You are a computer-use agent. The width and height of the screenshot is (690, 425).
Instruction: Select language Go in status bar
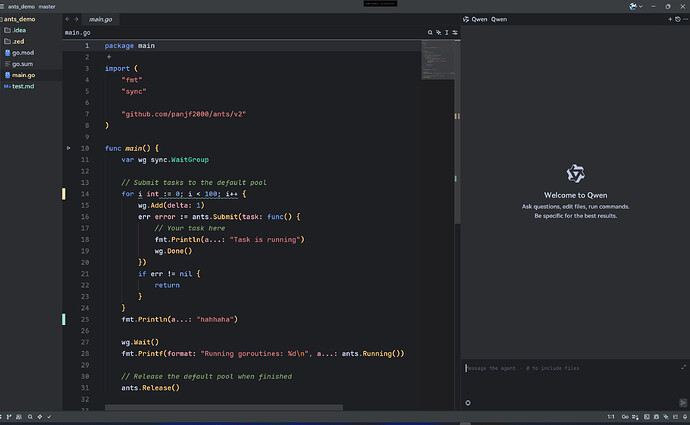(x=625, y=417)
